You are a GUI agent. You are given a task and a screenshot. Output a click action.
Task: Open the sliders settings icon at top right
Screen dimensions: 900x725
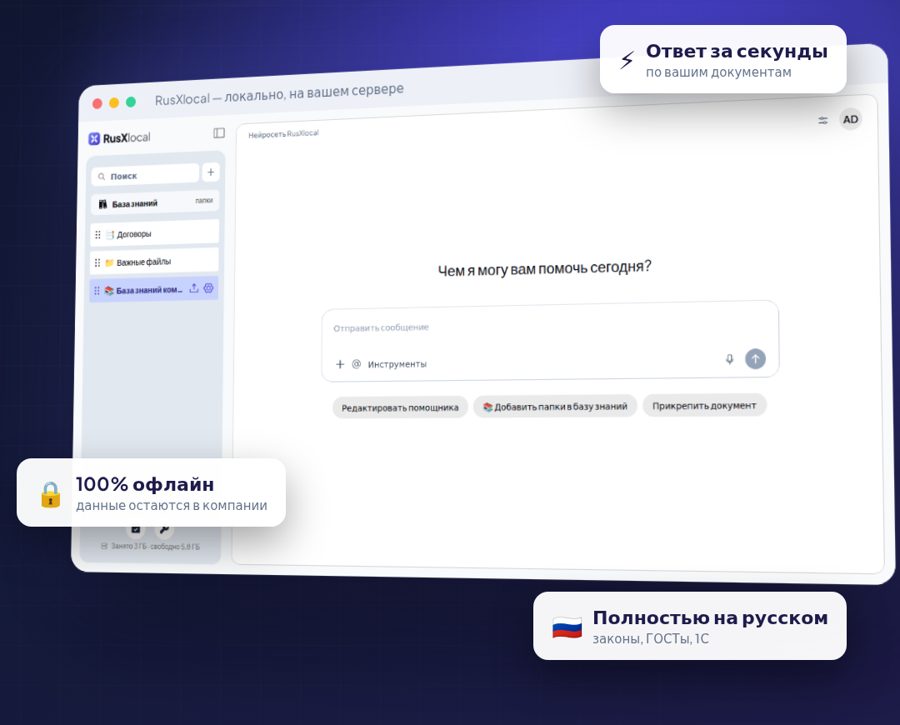click(823, 120)
